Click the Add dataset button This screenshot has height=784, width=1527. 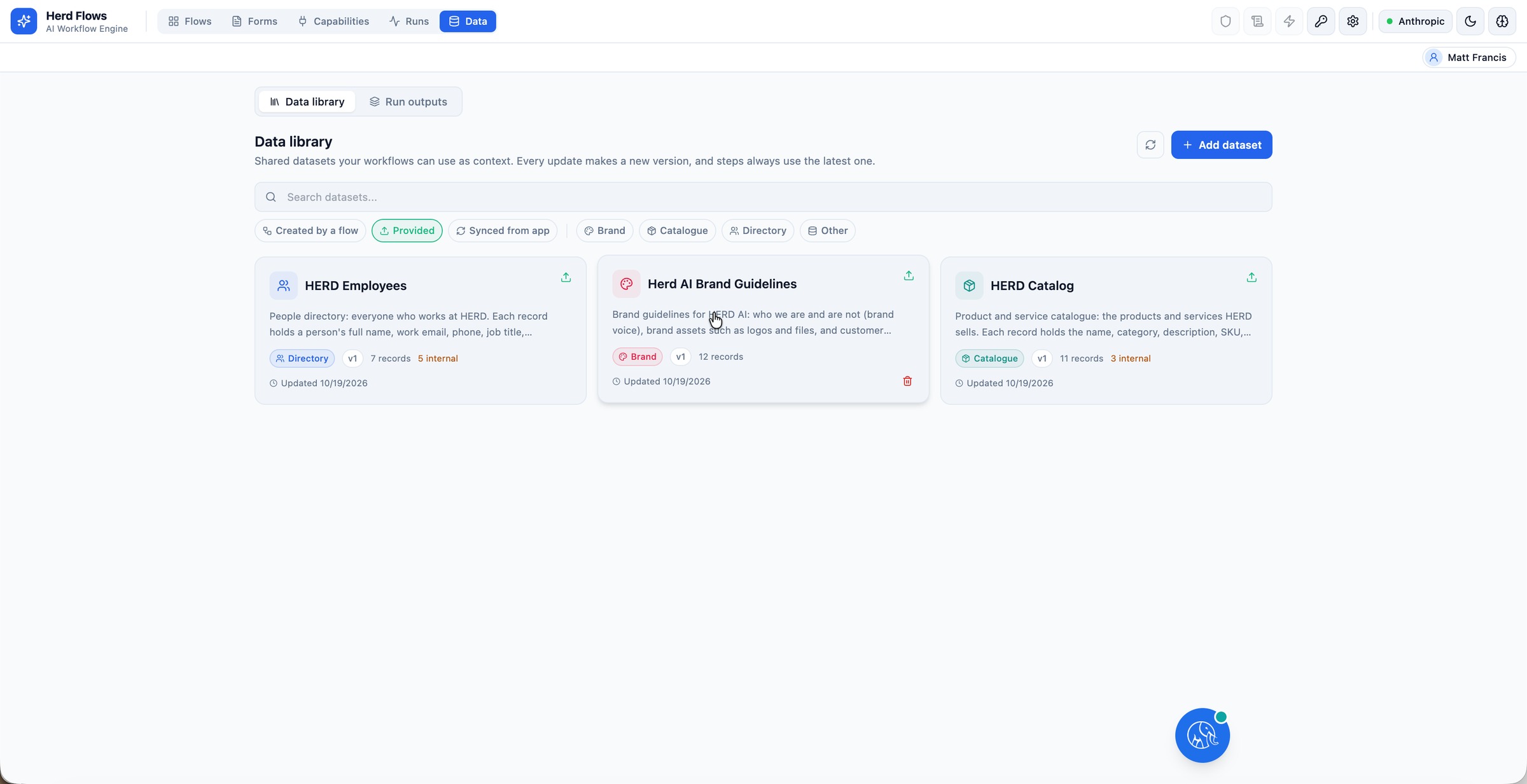coord(1222,145)
